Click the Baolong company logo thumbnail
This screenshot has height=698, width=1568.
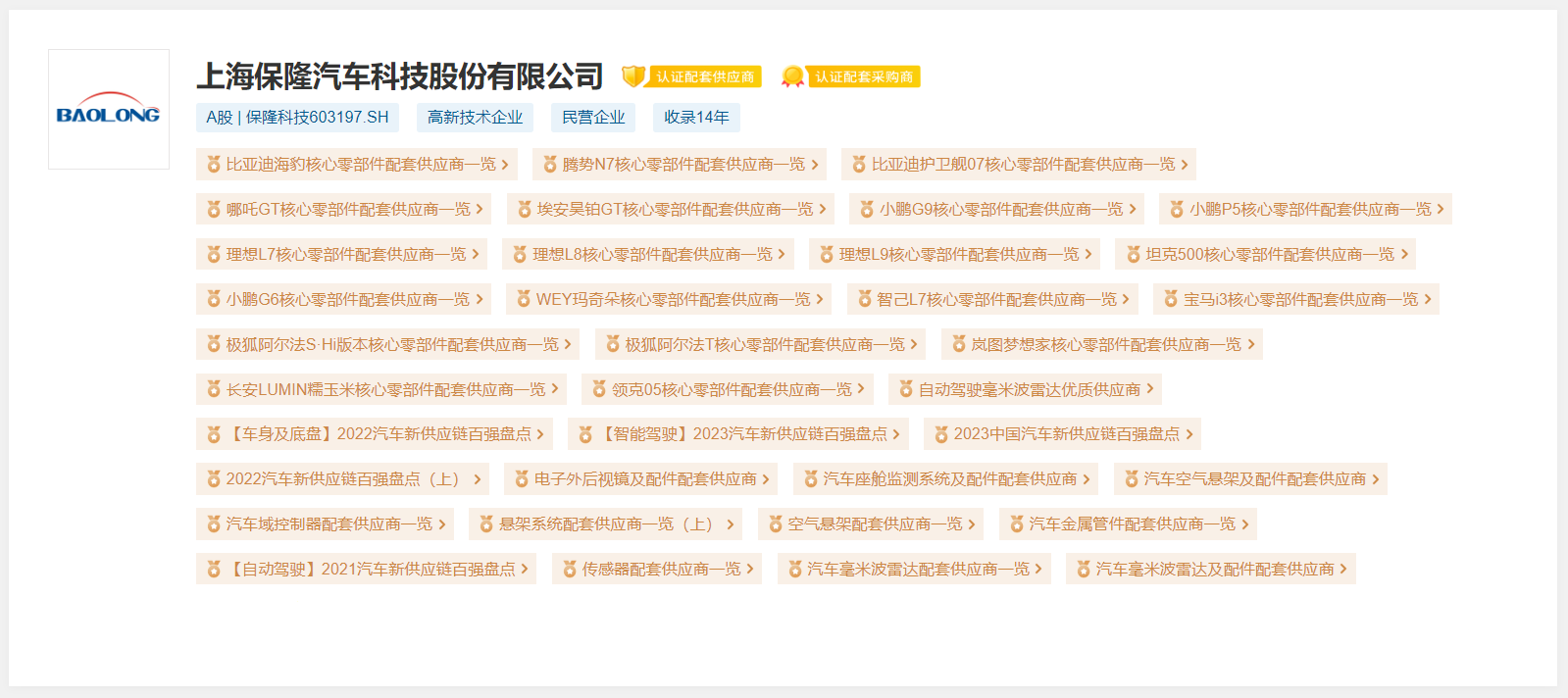pyautogui.click(x=109, y=110)
